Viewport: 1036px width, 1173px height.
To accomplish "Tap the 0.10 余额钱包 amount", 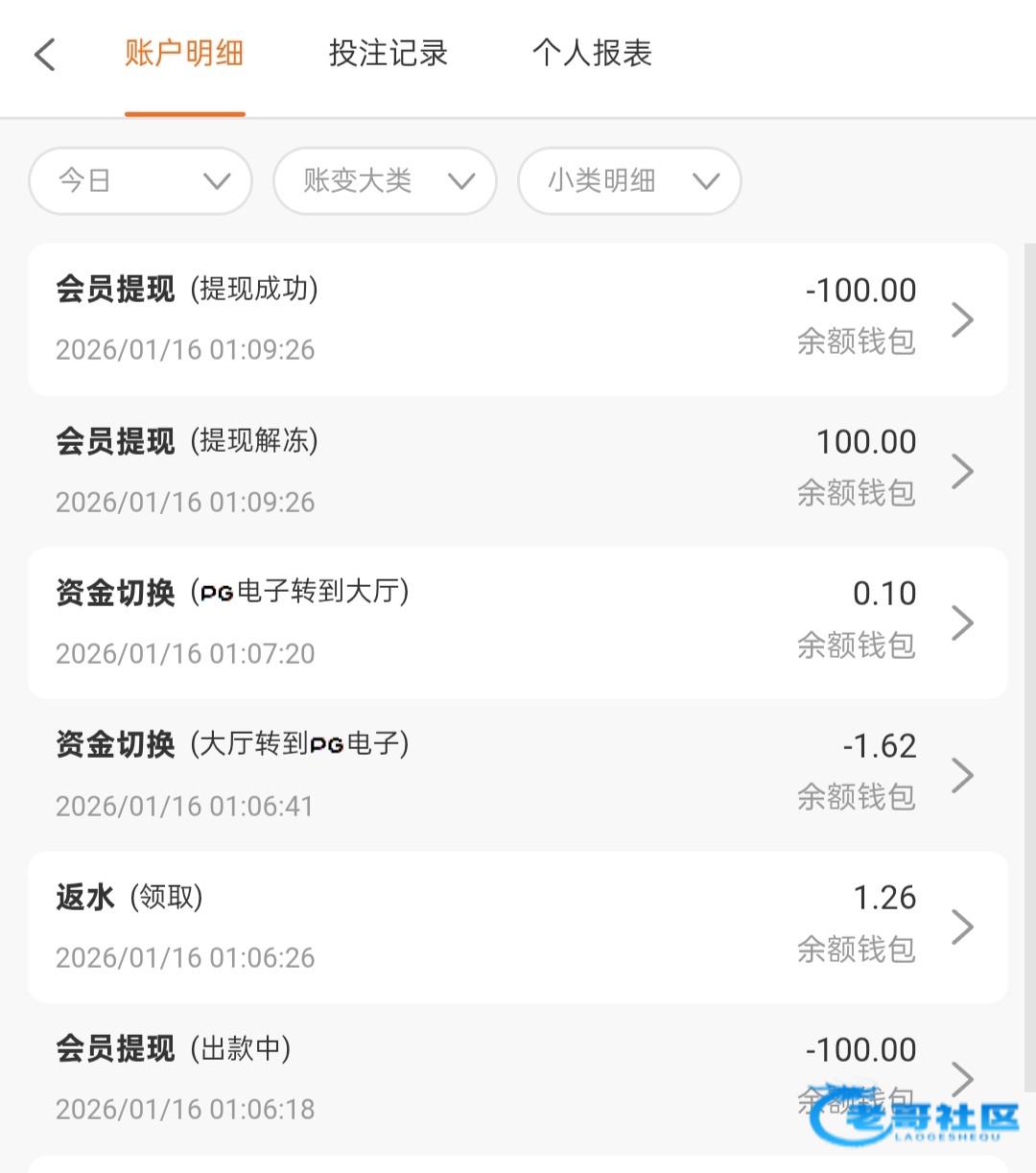I will pos(883,594).
